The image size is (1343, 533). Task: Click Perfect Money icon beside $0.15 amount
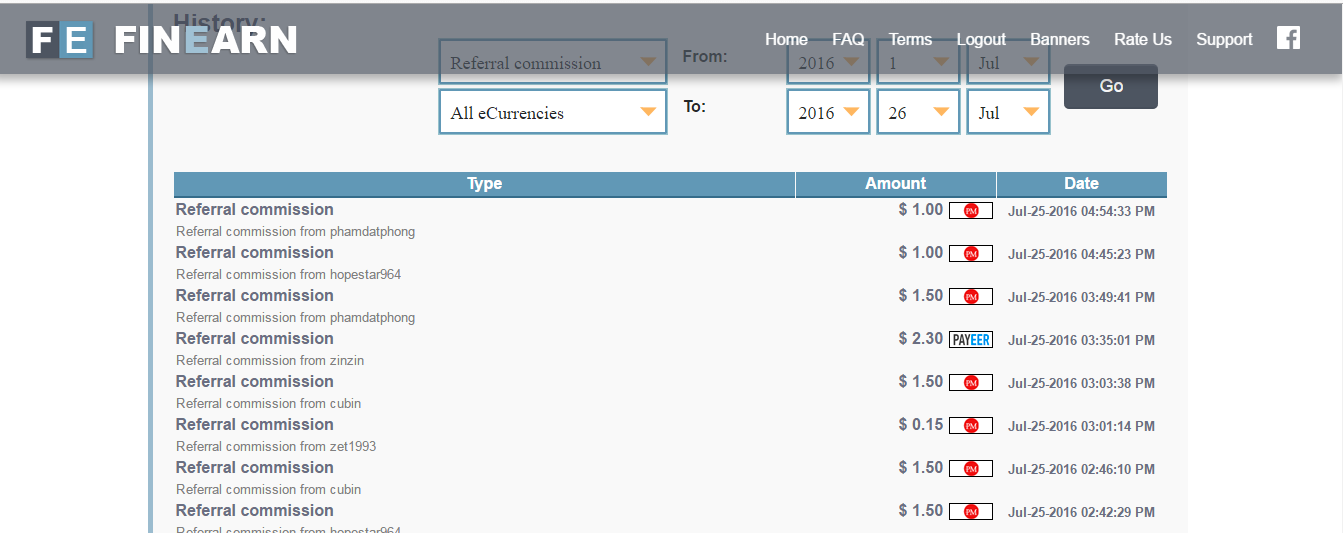pyautogui.click(x=970, y=426)
